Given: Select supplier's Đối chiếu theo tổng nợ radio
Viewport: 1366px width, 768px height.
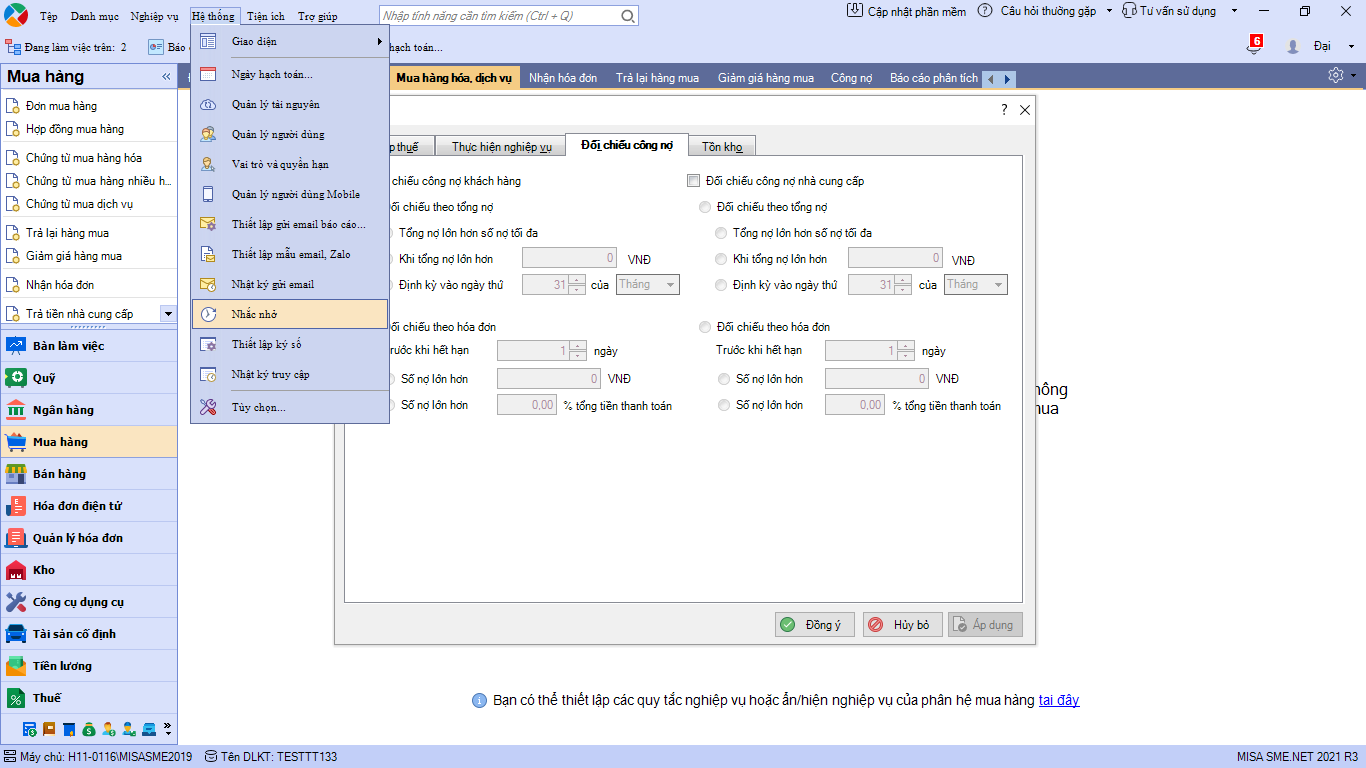Looking at the screenshot, I should coord(706,207).
